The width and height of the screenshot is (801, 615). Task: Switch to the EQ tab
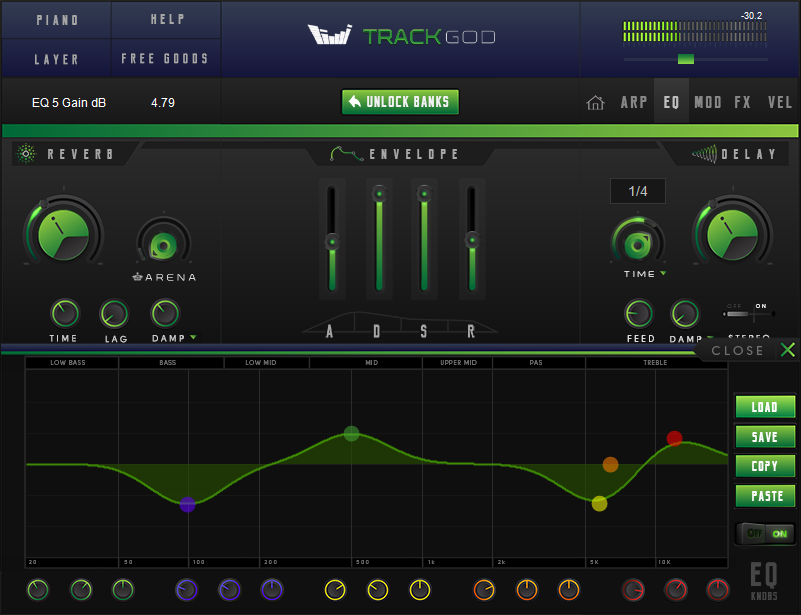[x=671, y=102]
